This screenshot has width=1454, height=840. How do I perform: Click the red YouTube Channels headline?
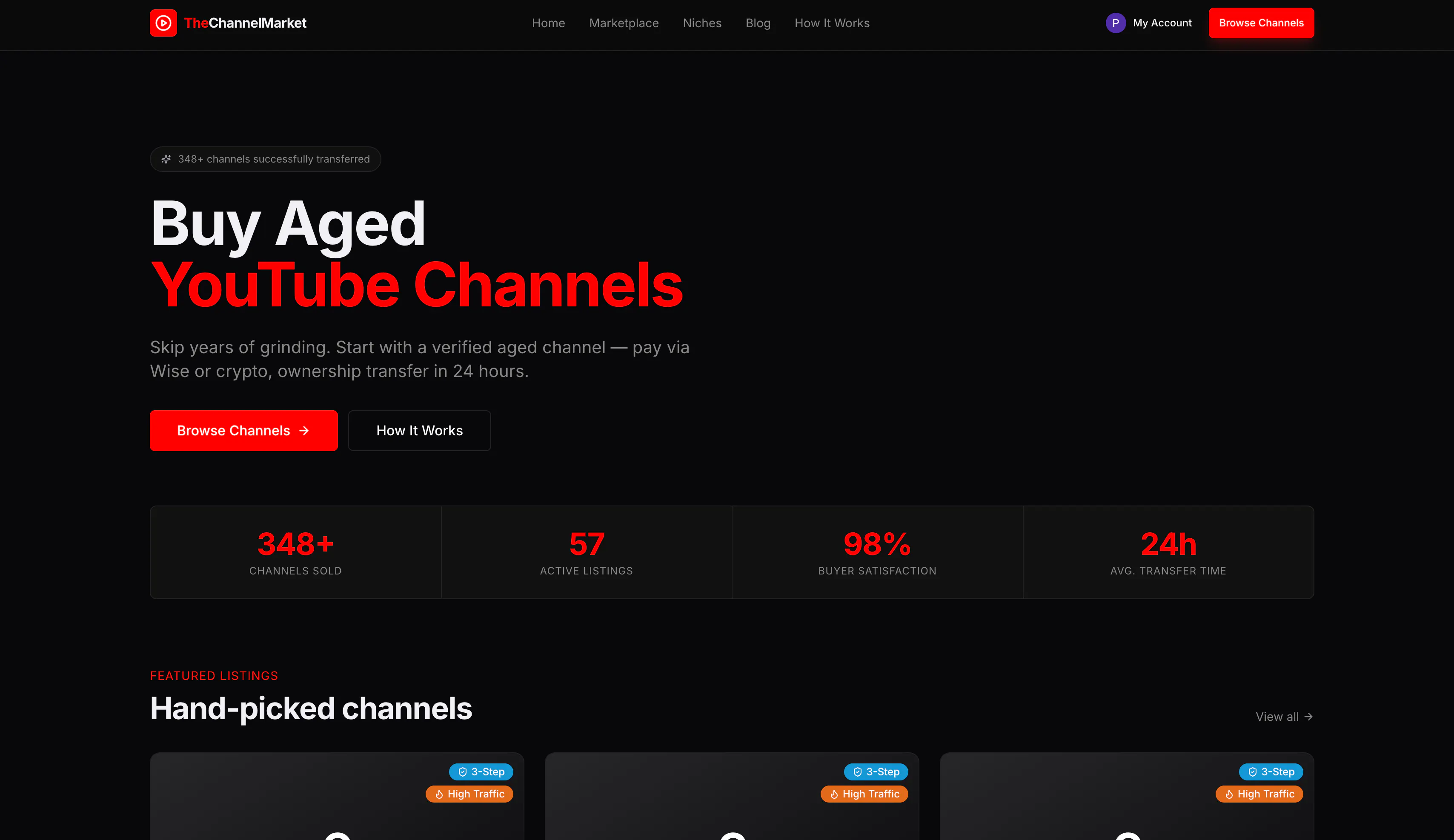tap(417, 285)
